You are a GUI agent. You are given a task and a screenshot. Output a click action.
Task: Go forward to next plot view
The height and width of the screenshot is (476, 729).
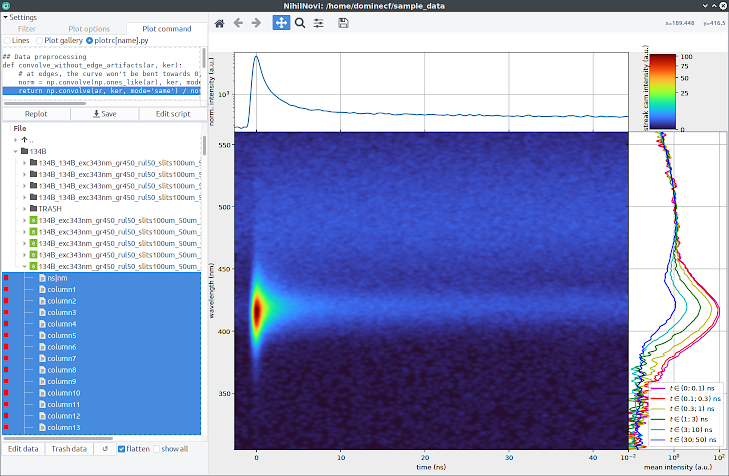tap(256, 23)
